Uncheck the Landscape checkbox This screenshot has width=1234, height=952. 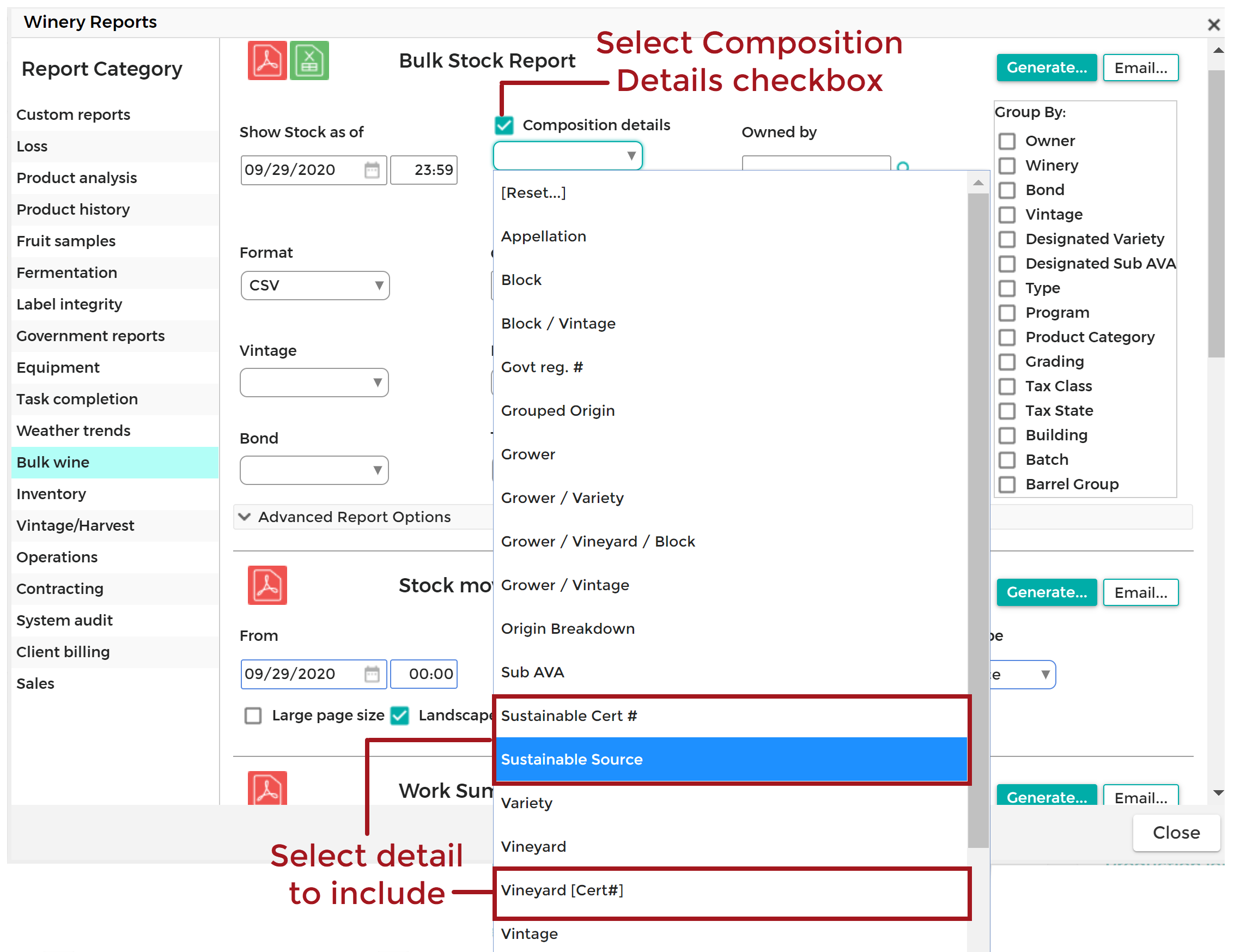click(400, 715)
